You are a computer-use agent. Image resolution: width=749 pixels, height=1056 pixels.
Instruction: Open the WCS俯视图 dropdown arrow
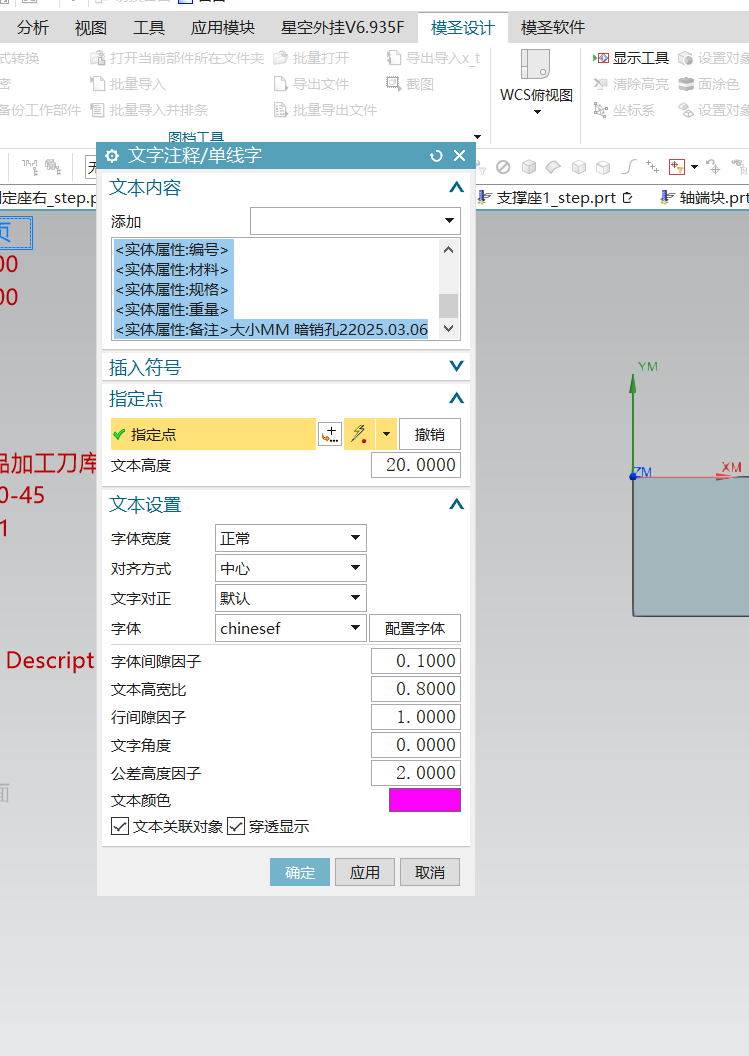(x=537, y=112)
